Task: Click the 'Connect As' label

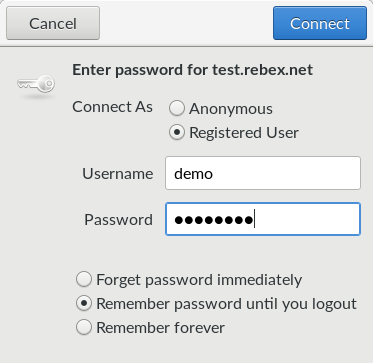Action: [112, 107]
